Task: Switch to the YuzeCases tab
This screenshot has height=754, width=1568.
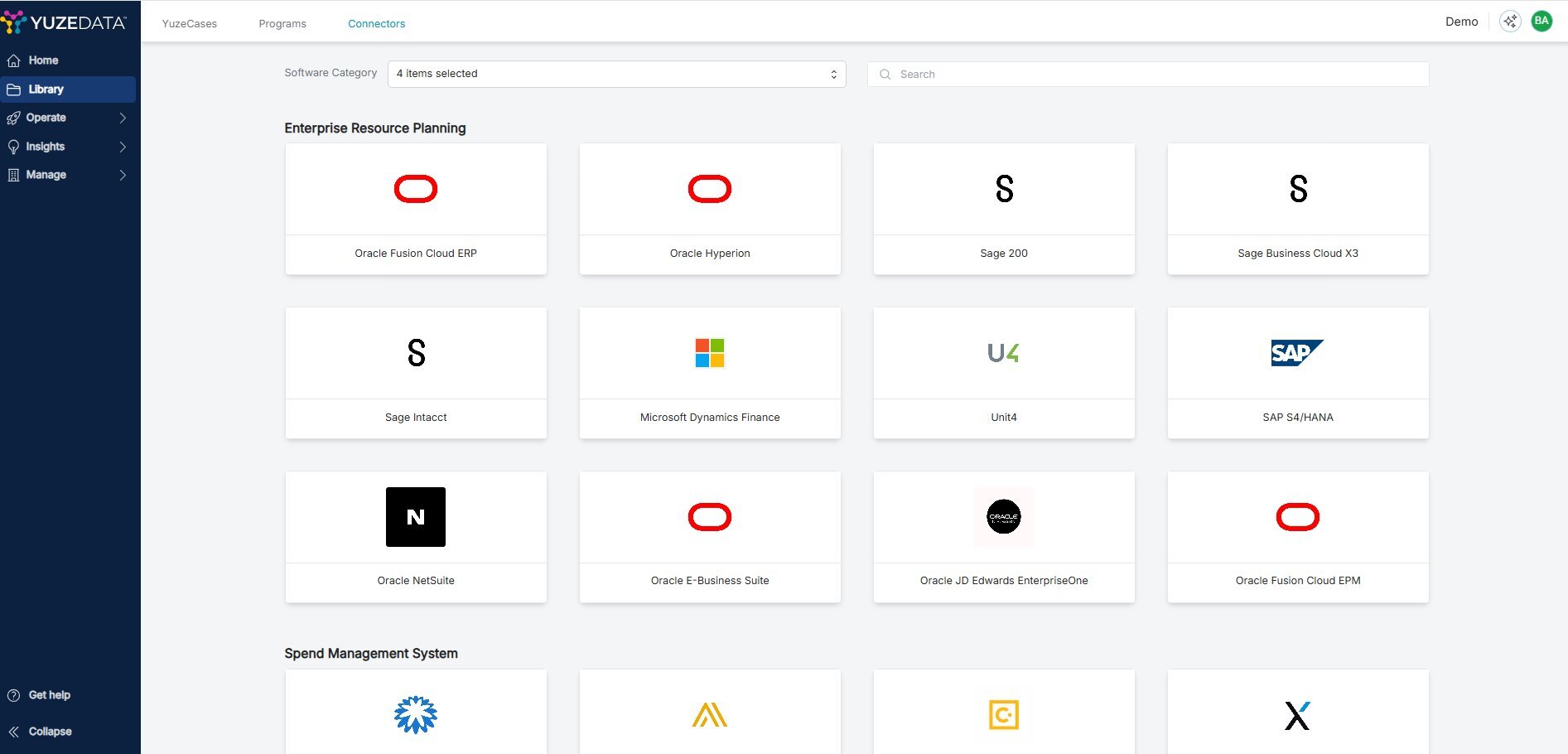Action: 190,23
